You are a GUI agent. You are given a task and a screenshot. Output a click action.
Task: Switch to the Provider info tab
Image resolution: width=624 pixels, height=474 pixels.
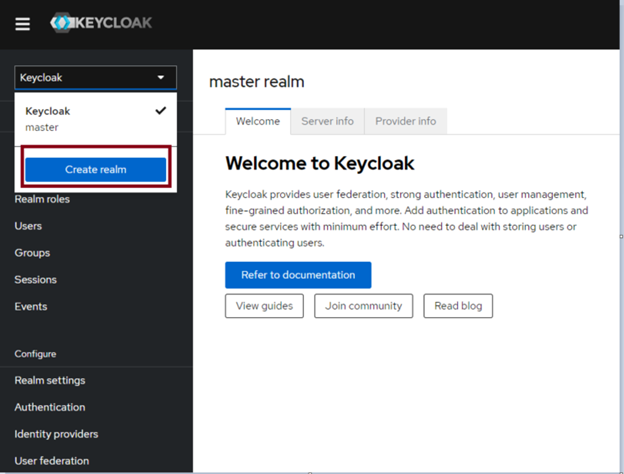[x=406, y=121]
